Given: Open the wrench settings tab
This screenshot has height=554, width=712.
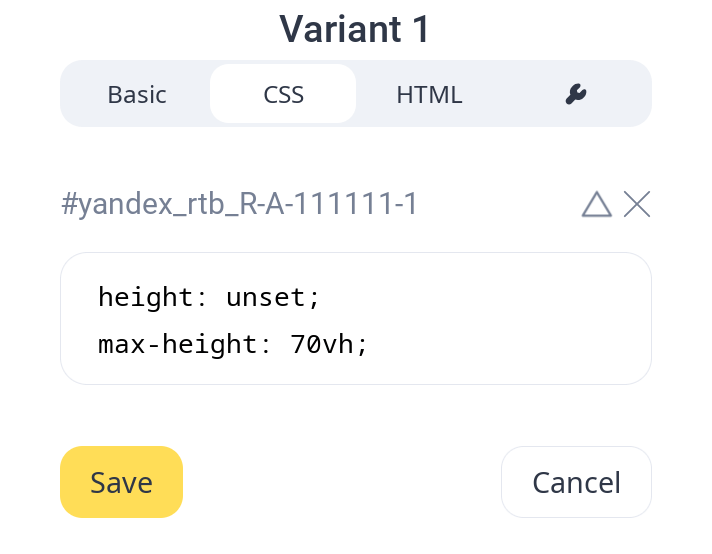Looking at the screenshot, I should [575, 95].
